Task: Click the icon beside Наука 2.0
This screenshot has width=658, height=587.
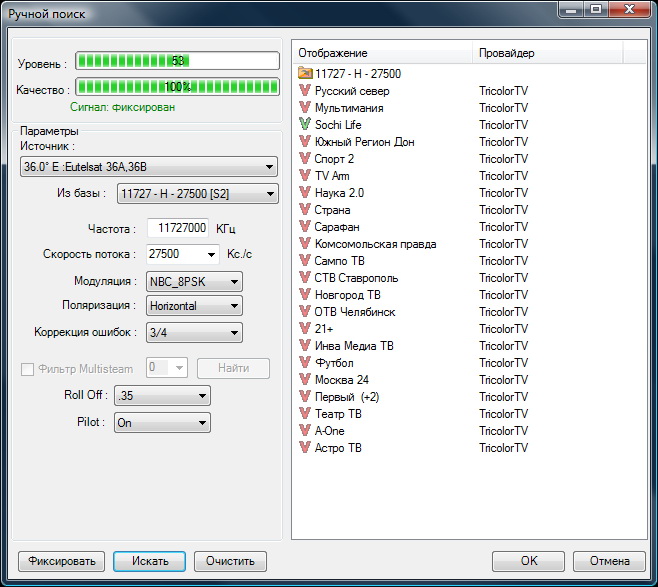Action: tap(305, 193)
